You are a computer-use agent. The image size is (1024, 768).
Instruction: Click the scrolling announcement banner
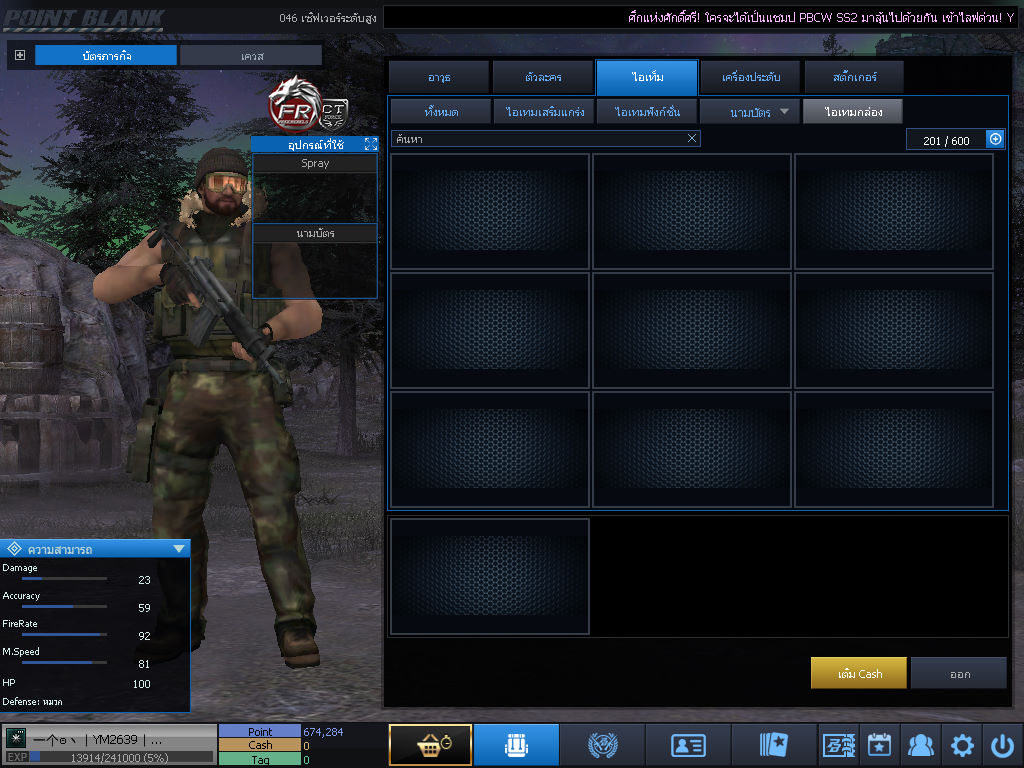coord(701,18)
